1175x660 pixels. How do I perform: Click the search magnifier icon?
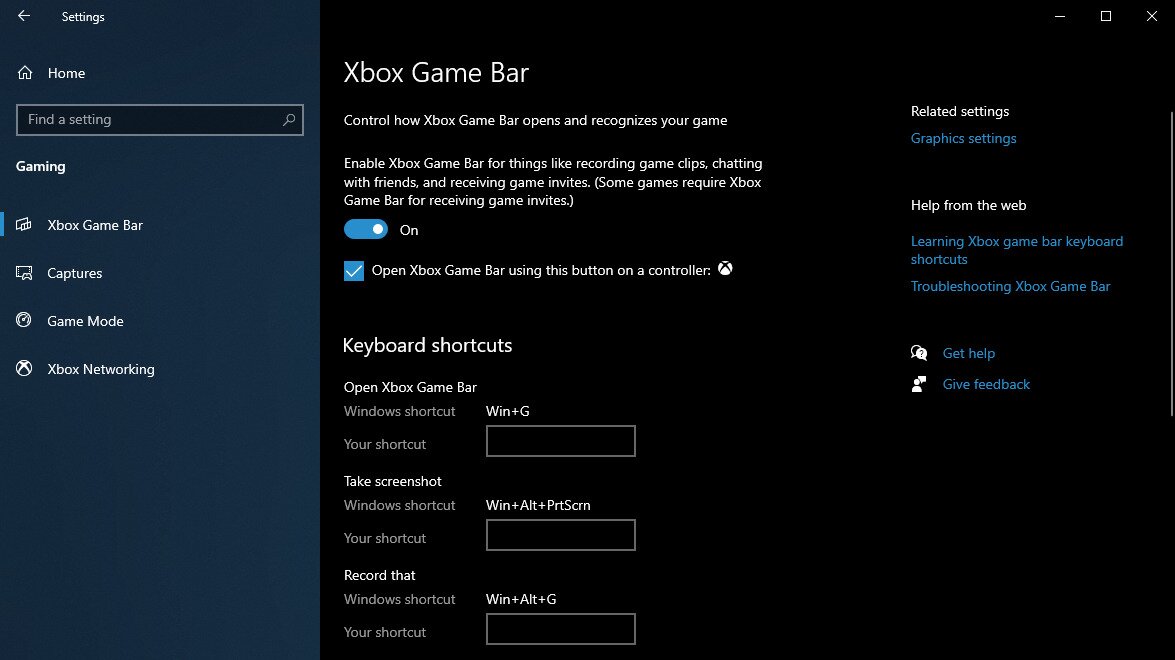point(289,120)
